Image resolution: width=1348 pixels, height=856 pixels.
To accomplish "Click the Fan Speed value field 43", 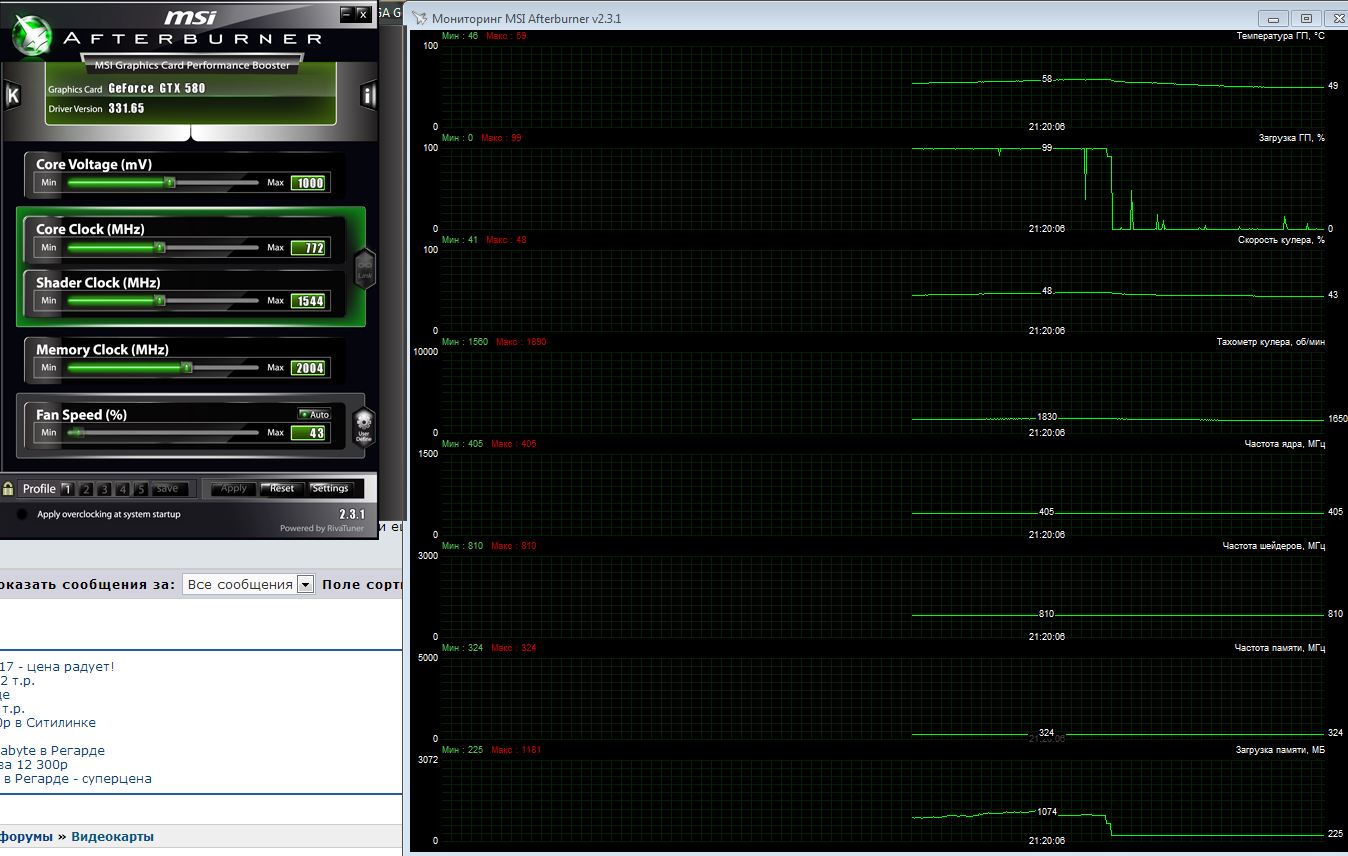I will click(x=308, y=432).
